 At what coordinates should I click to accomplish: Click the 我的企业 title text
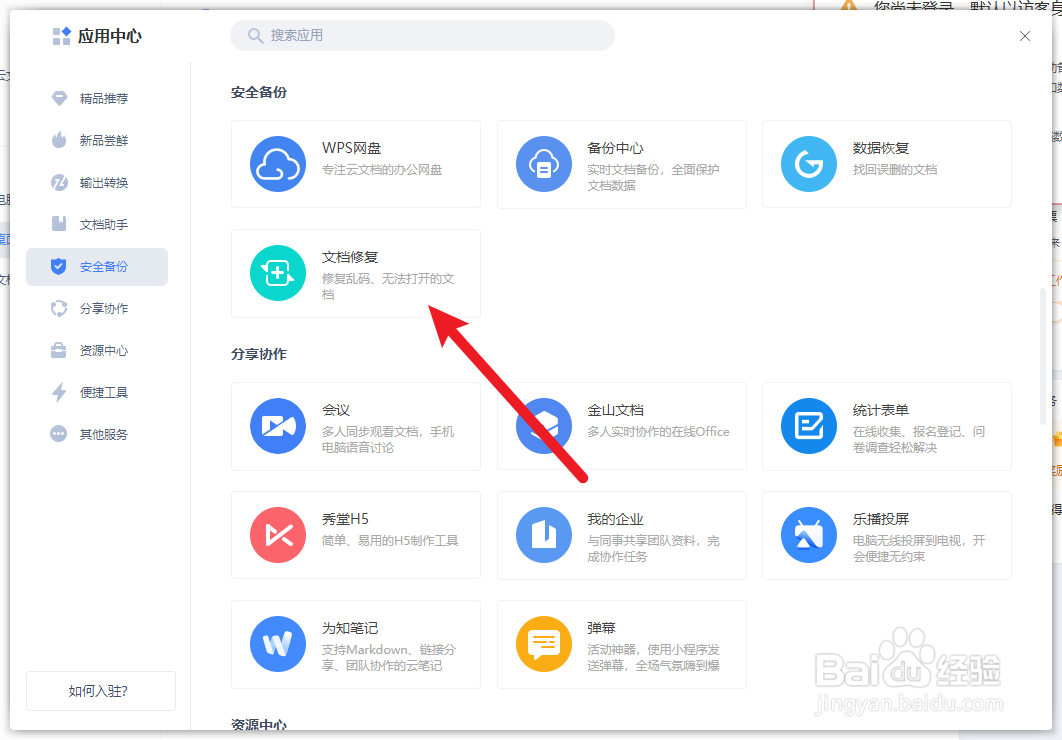(x=615, y=519)
